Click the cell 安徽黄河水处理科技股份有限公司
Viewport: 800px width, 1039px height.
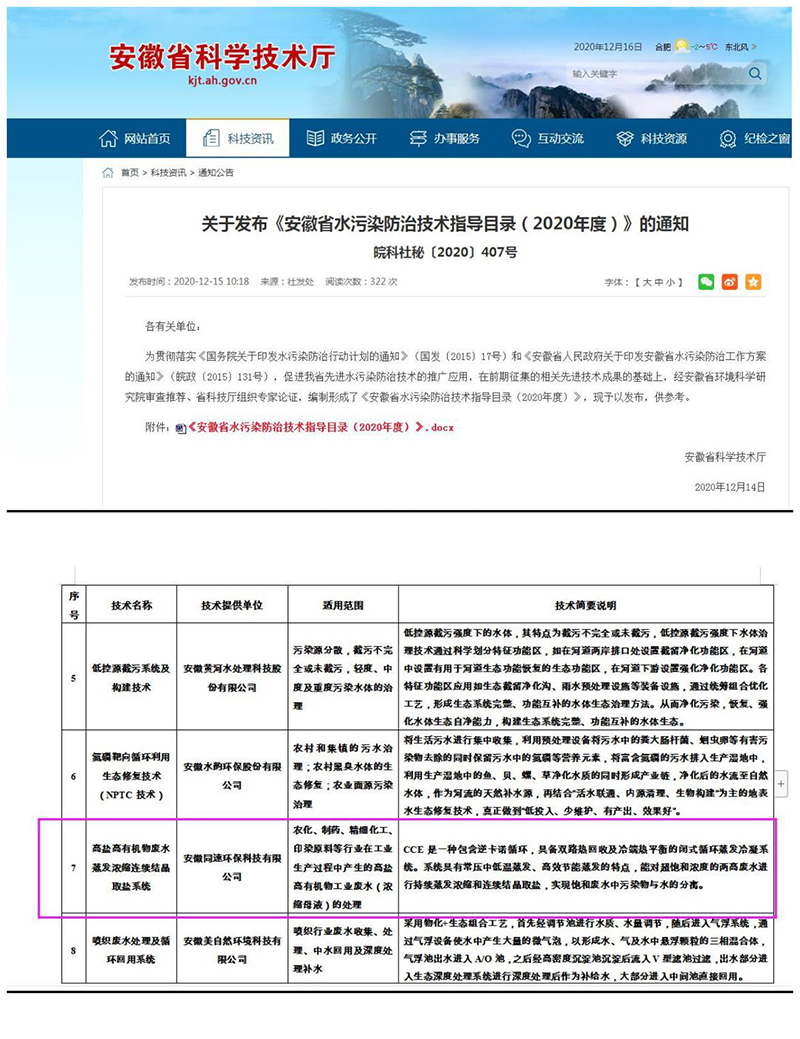point(232,678)
